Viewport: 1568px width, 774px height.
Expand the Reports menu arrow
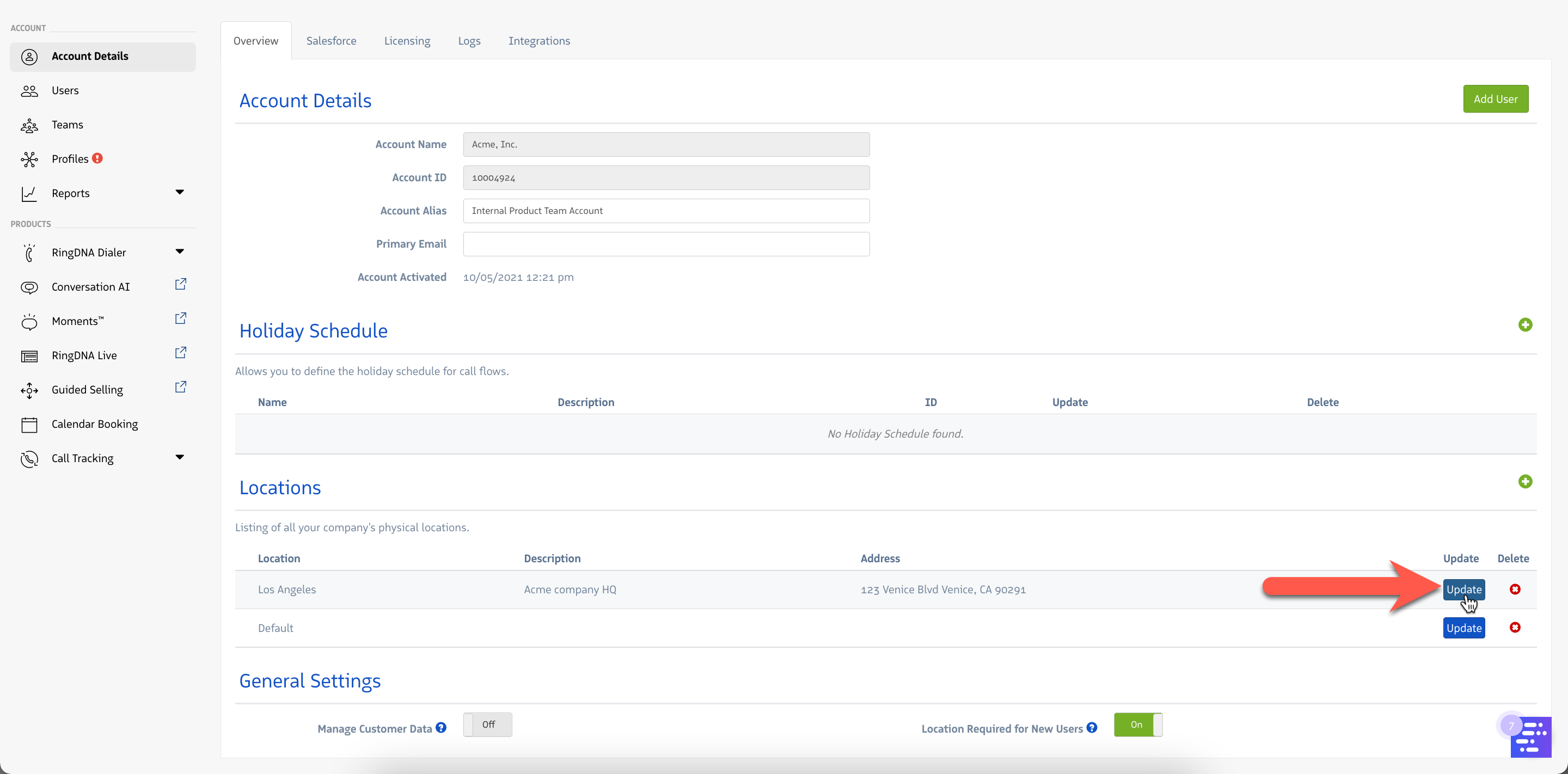pos(179,192)
